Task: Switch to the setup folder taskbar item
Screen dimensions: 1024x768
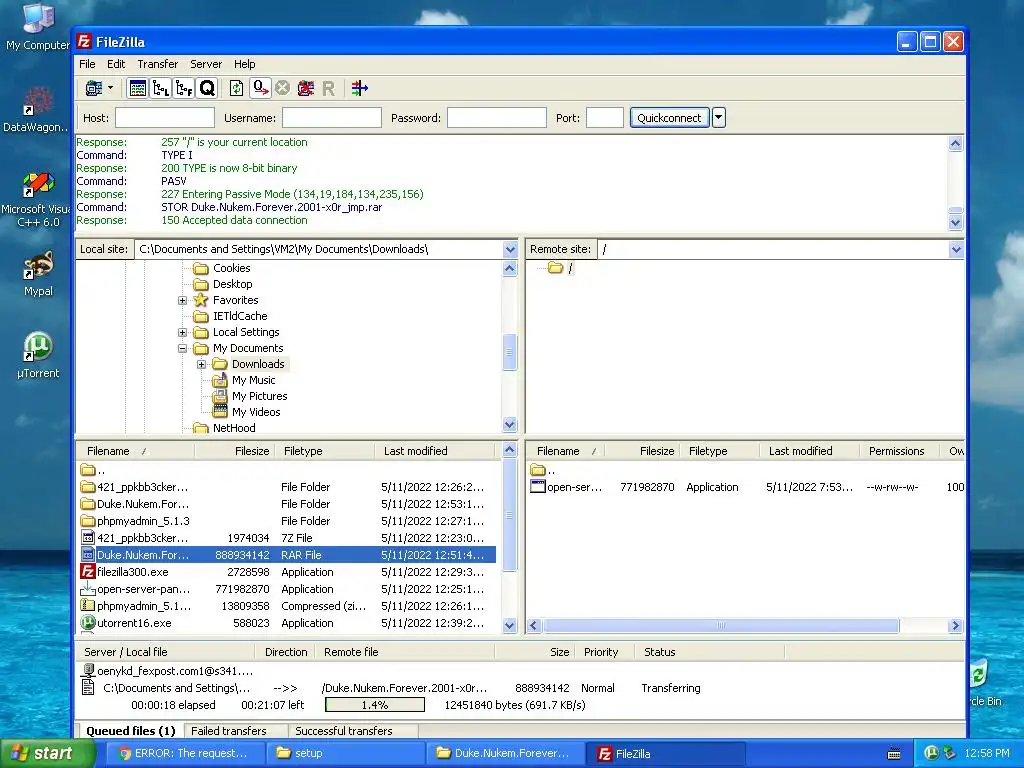Action: pos(345,754)
